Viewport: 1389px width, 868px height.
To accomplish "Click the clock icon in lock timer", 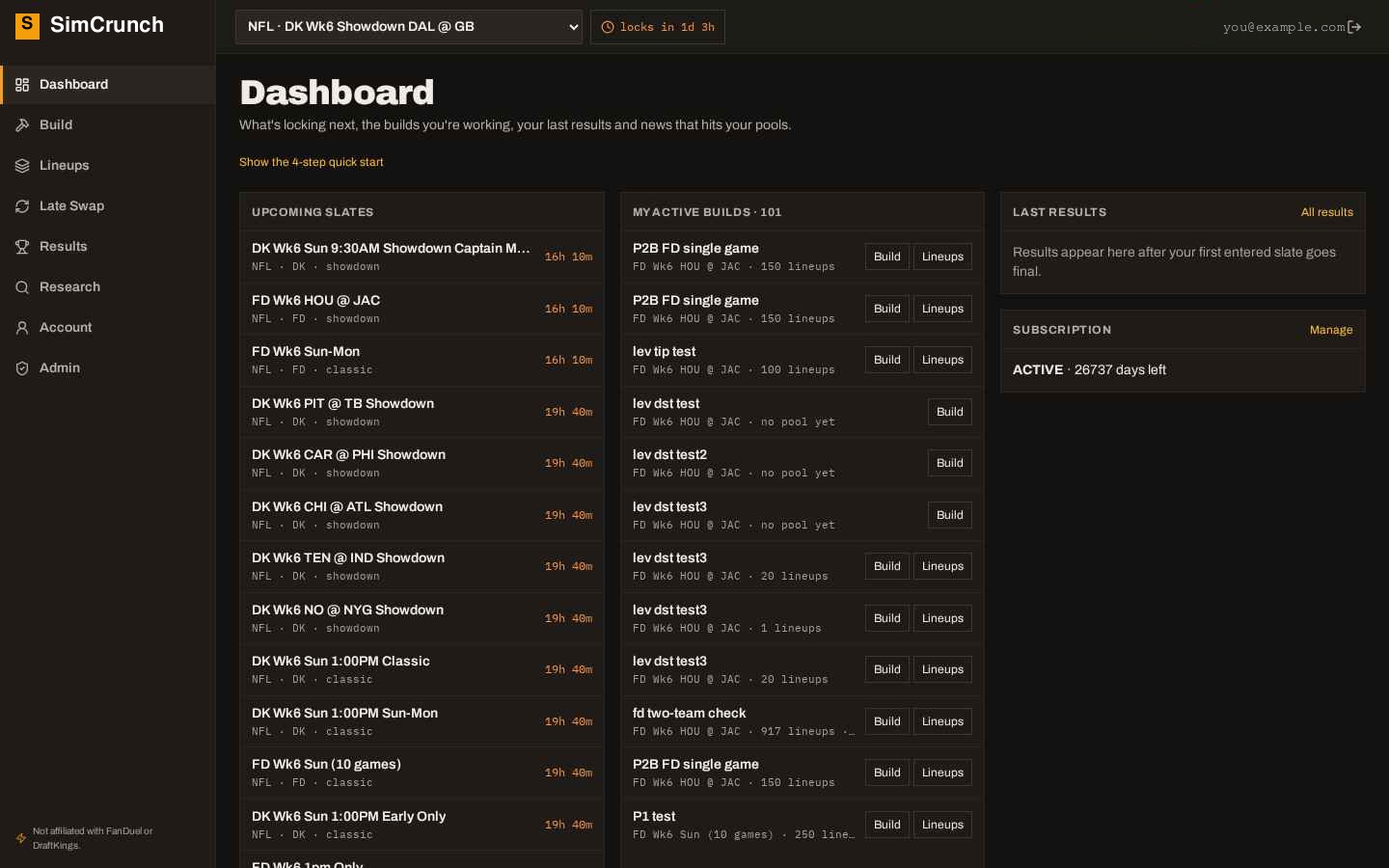I will pyautogui.click(x=608, y=27).
